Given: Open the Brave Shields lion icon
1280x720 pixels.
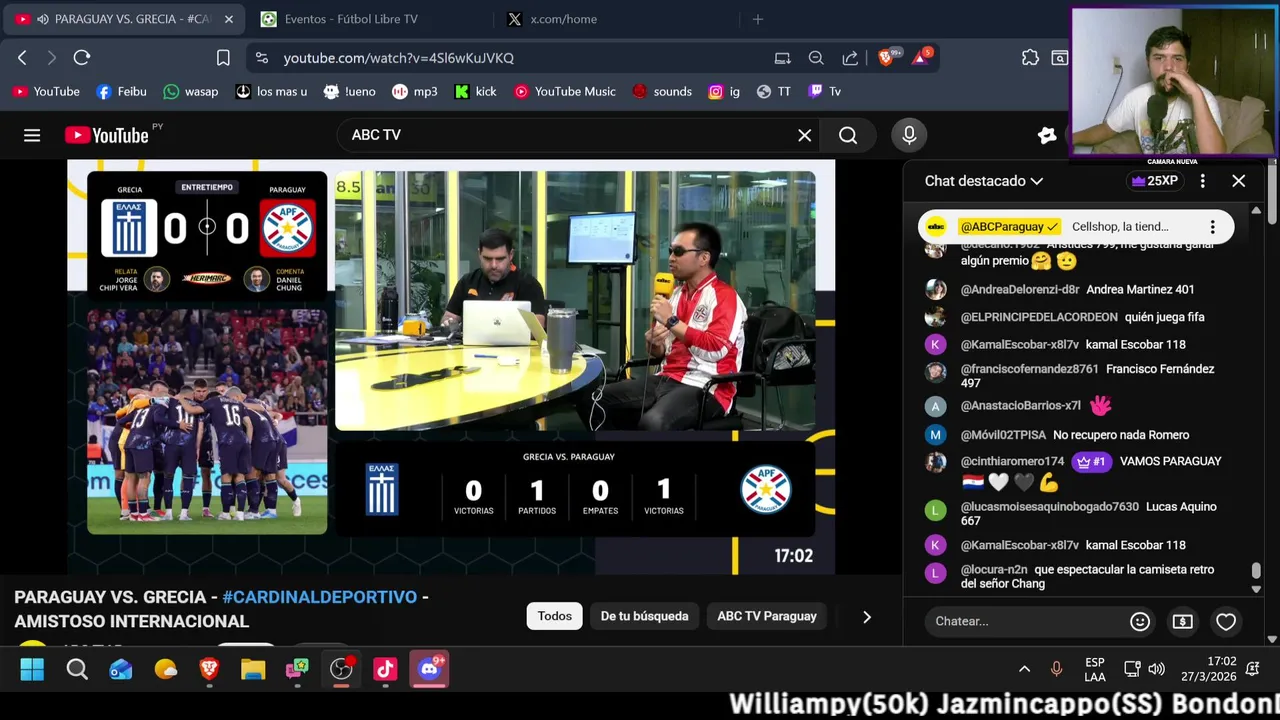Looking at the screenshot, I should pyautogui.click(x=887, y=57).
